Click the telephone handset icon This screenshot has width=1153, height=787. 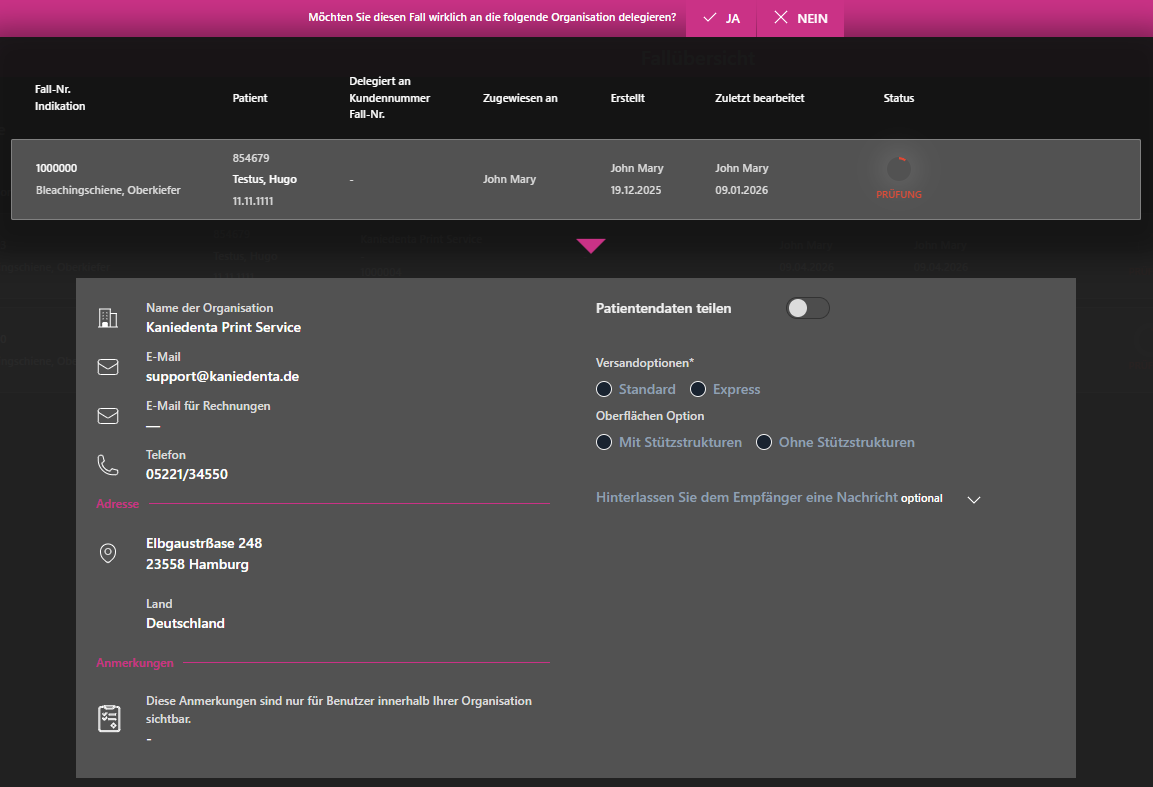107,465
